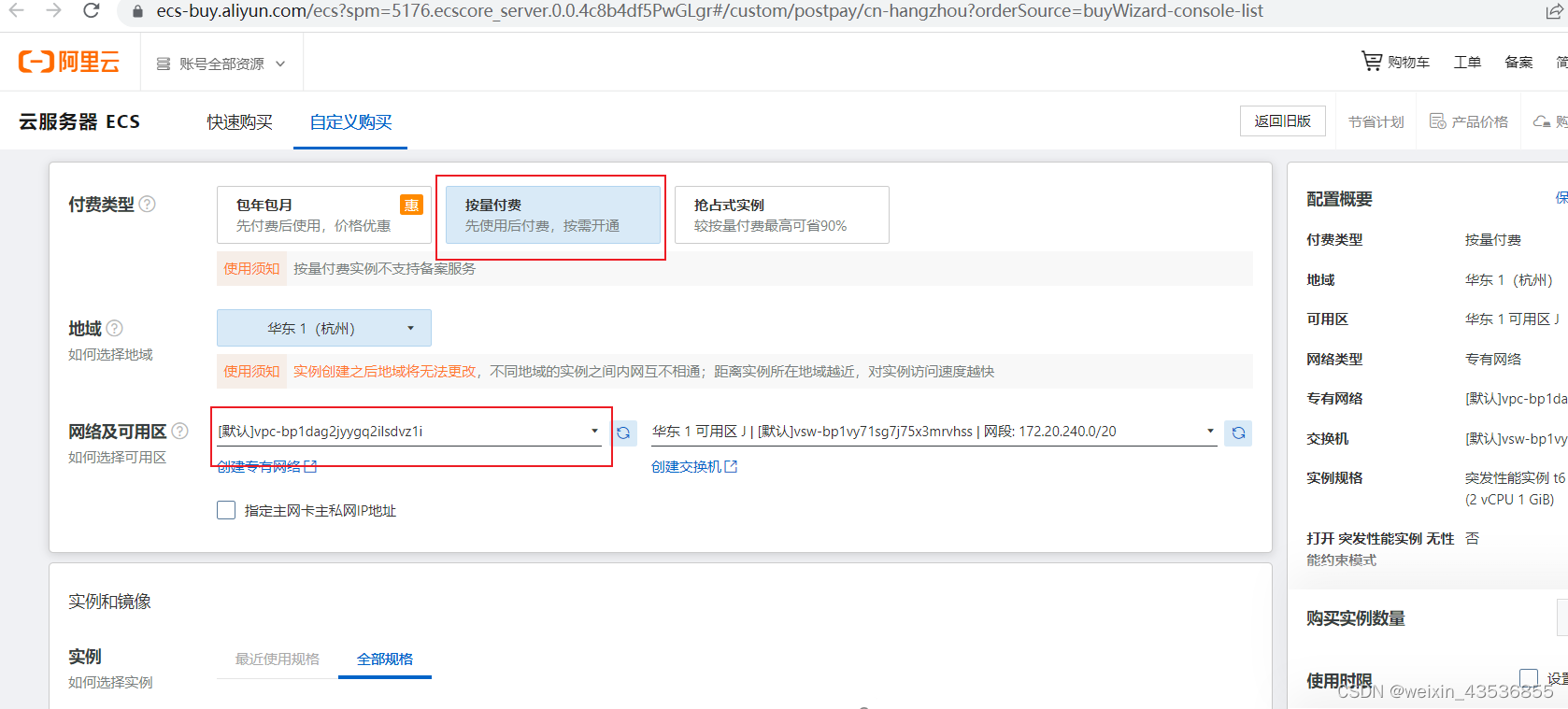Open the region dropdown 华东 1 (杭州)
The image size is (1568, 709).
coord(323,328)
